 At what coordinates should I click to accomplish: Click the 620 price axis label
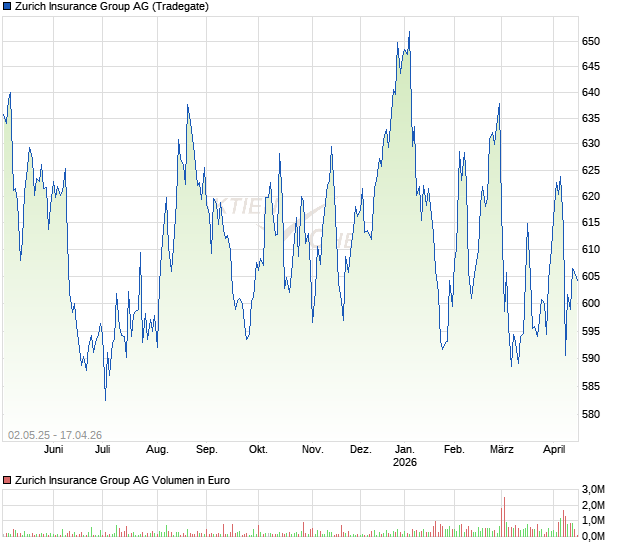click(591, 196)
